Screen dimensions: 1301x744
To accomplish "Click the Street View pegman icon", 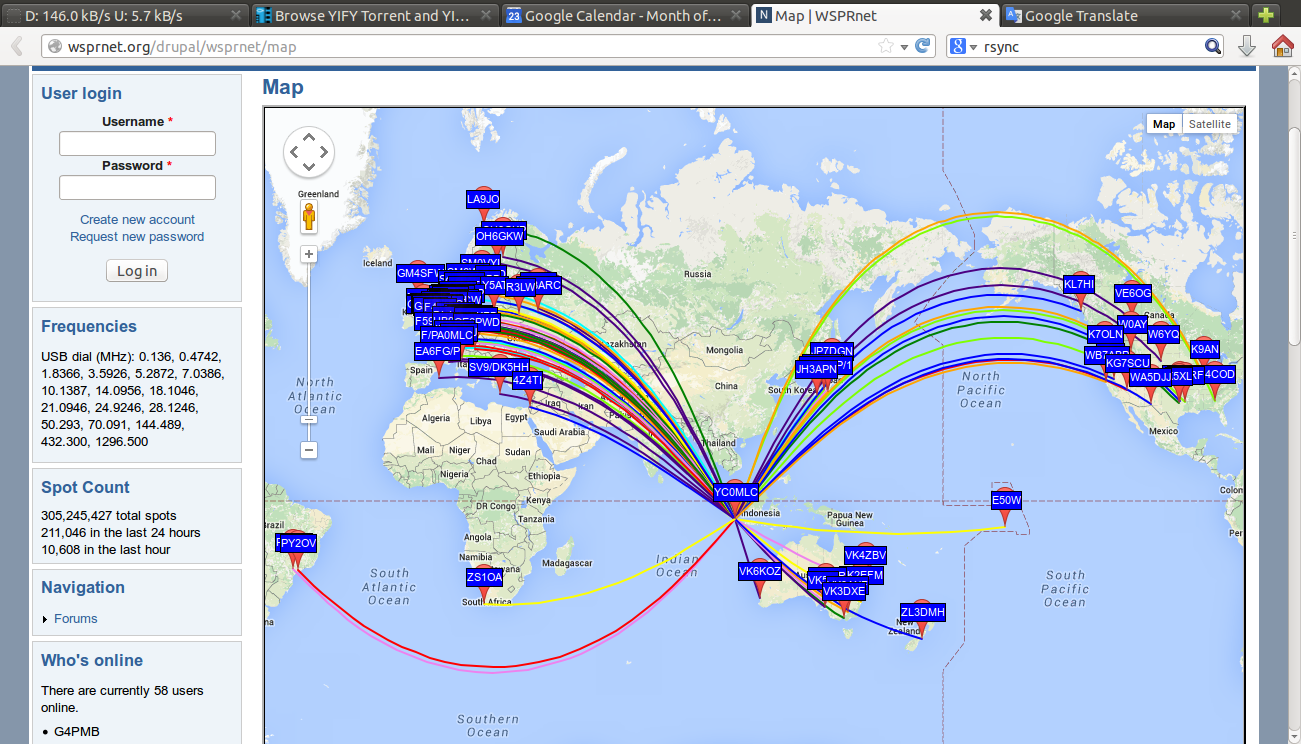I will click(309, 216).
